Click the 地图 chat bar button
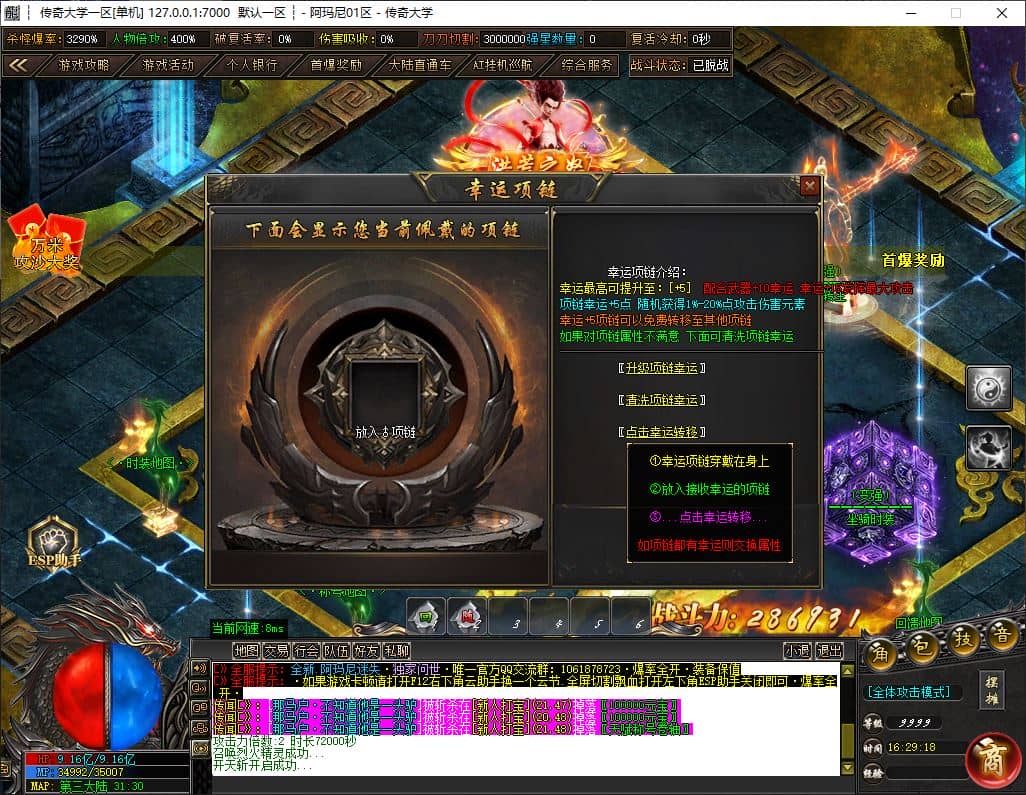The height and width of the screenshot is (795, 1026). tap(246, 650)
